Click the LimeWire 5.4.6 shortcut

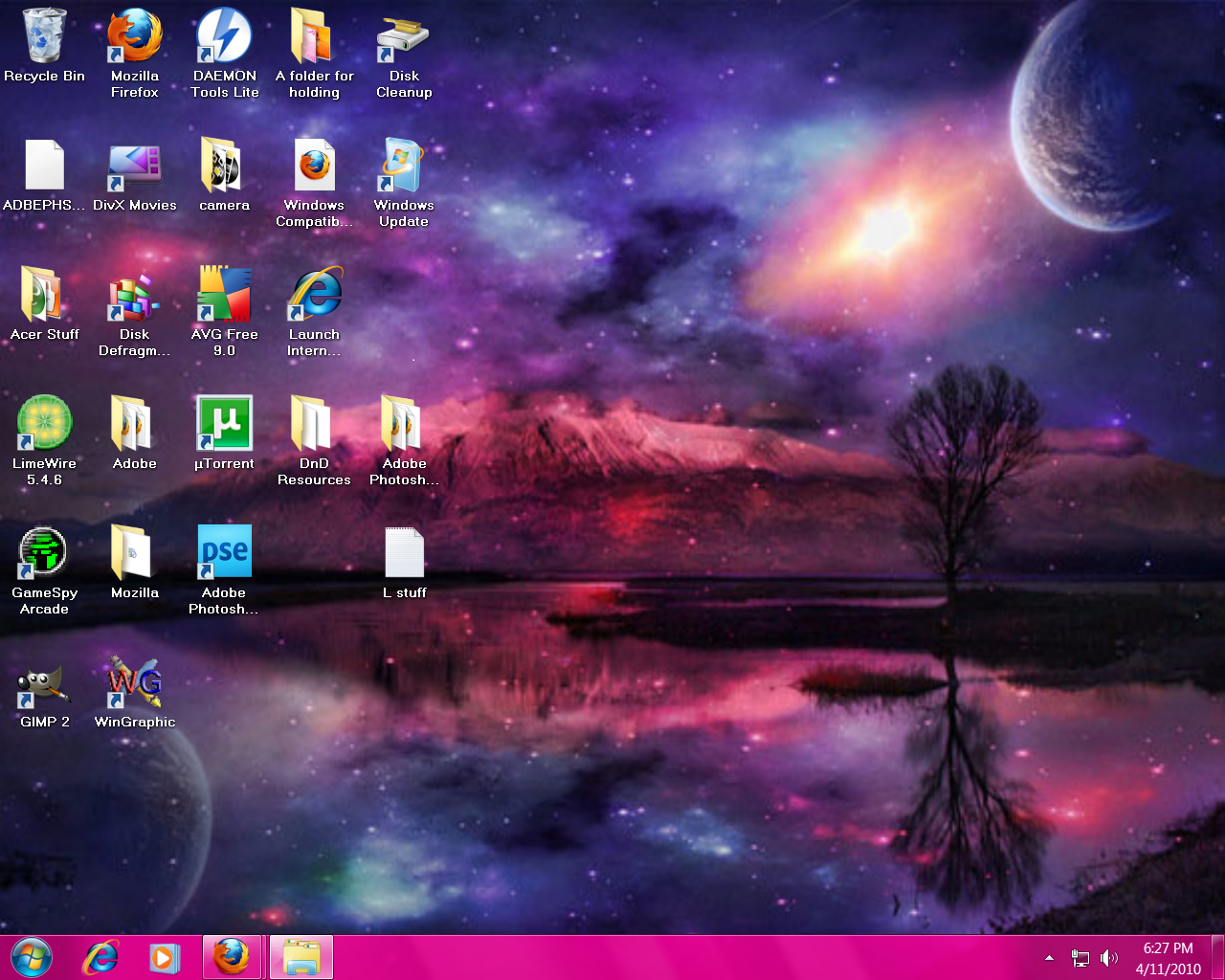[x=44, y=424]
